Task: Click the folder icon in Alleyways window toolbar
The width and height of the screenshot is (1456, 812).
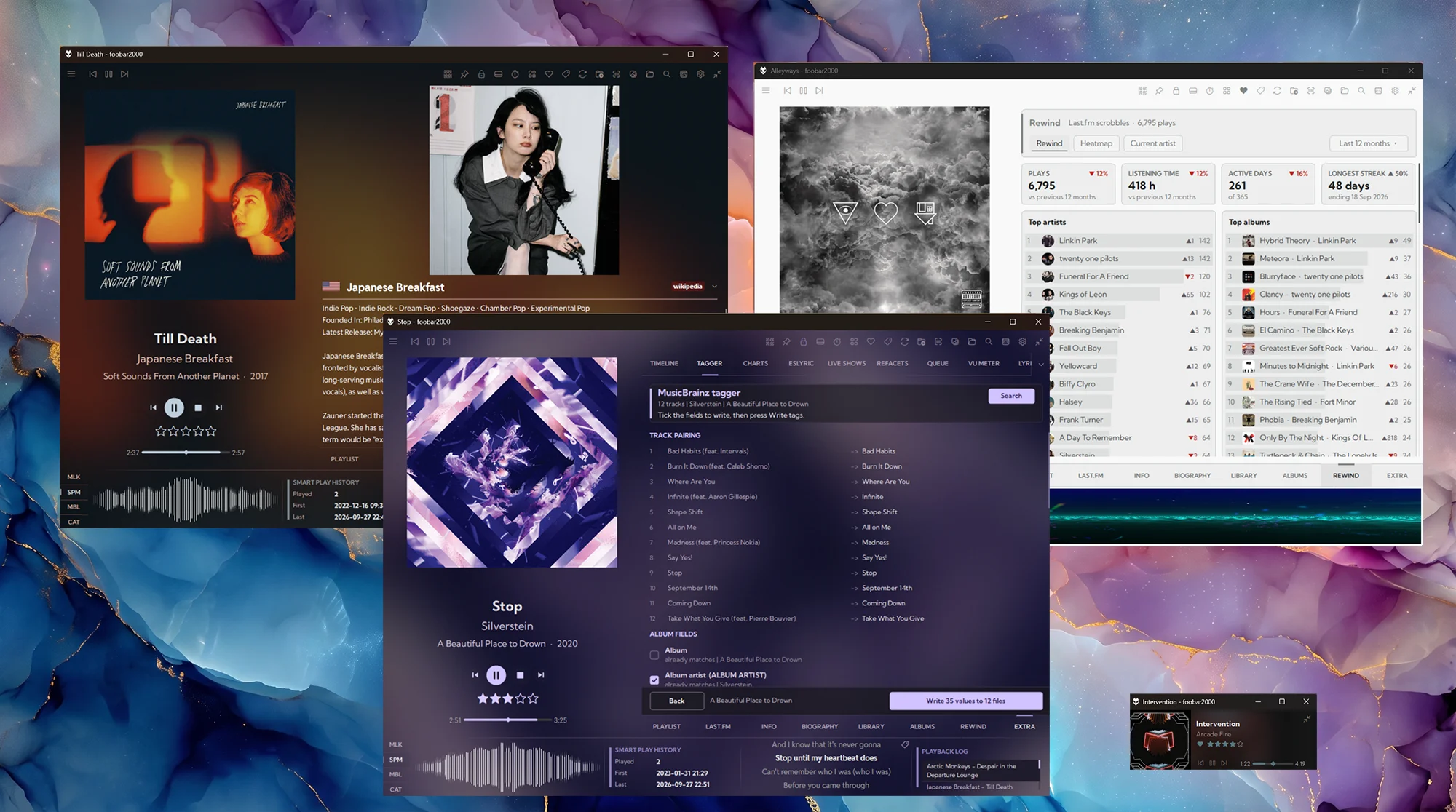Action: [x=1345, y=91]
